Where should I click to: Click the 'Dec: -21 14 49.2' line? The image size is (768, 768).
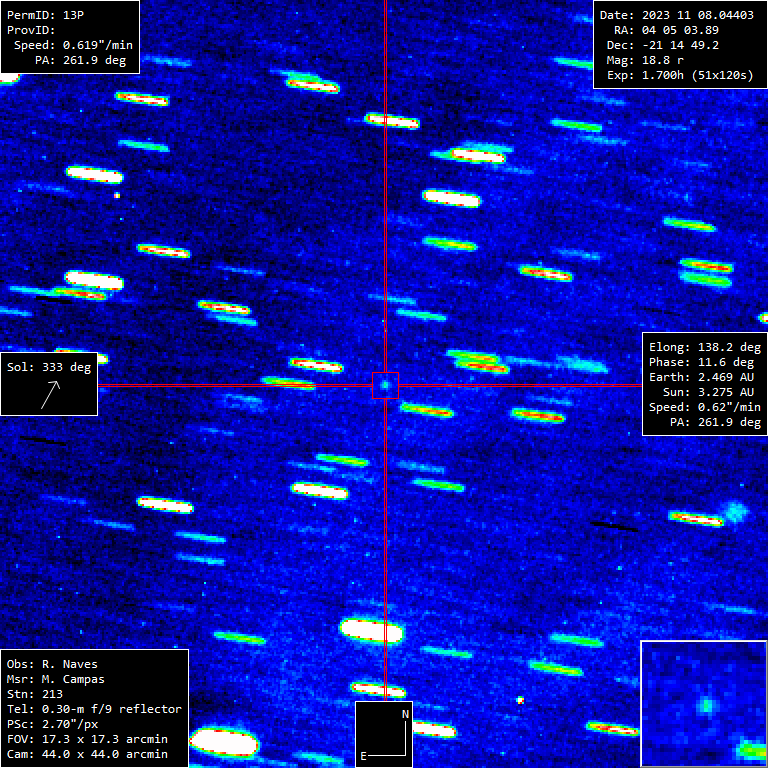663,45
